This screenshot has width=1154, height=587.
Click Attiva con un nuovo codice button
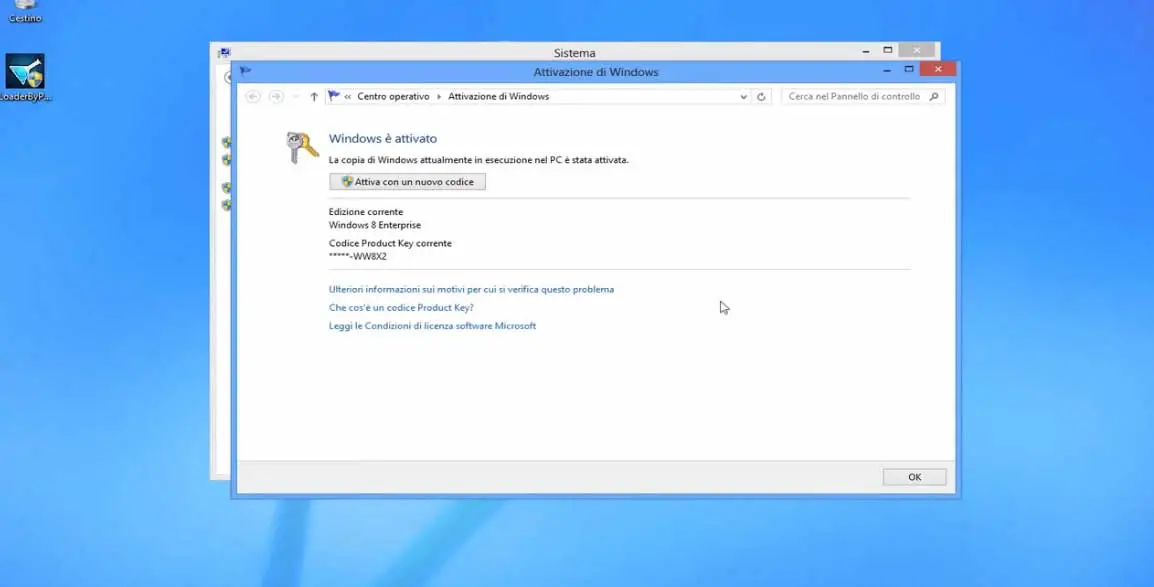click(x=408, y=182)
